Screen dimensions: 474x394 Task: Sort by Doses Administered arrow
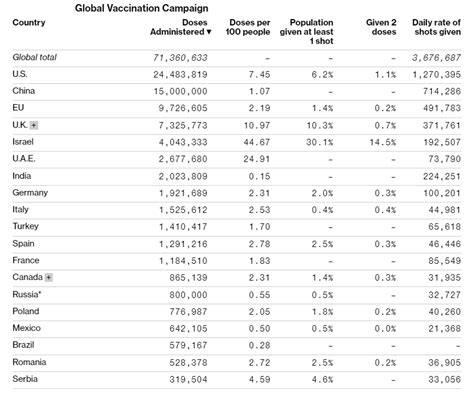point(209,32)
